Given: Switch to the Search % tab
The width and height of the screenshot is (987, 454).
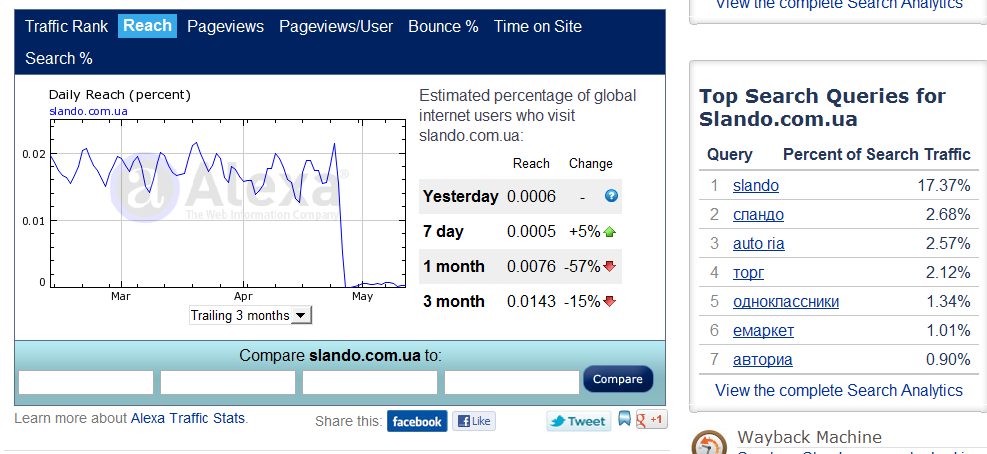Looking at the screenshot, I should [59, 58].
